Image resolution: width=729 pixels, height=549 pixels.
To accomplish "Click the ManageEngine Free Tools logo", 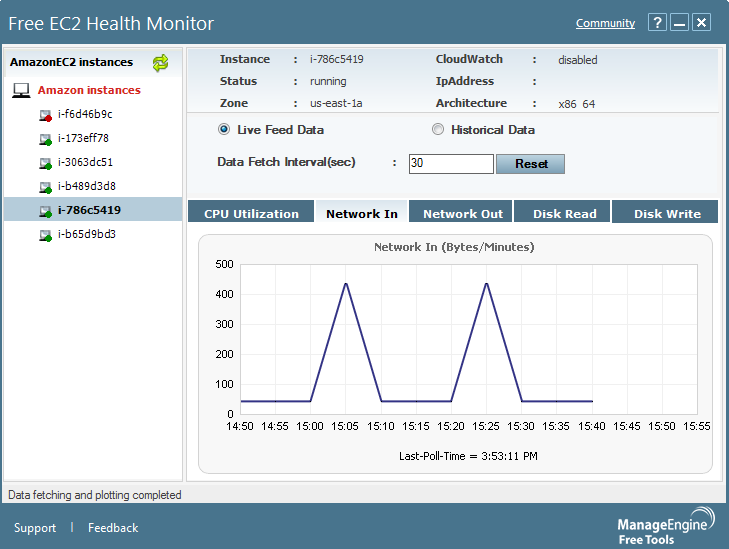I will pos(666,526).
